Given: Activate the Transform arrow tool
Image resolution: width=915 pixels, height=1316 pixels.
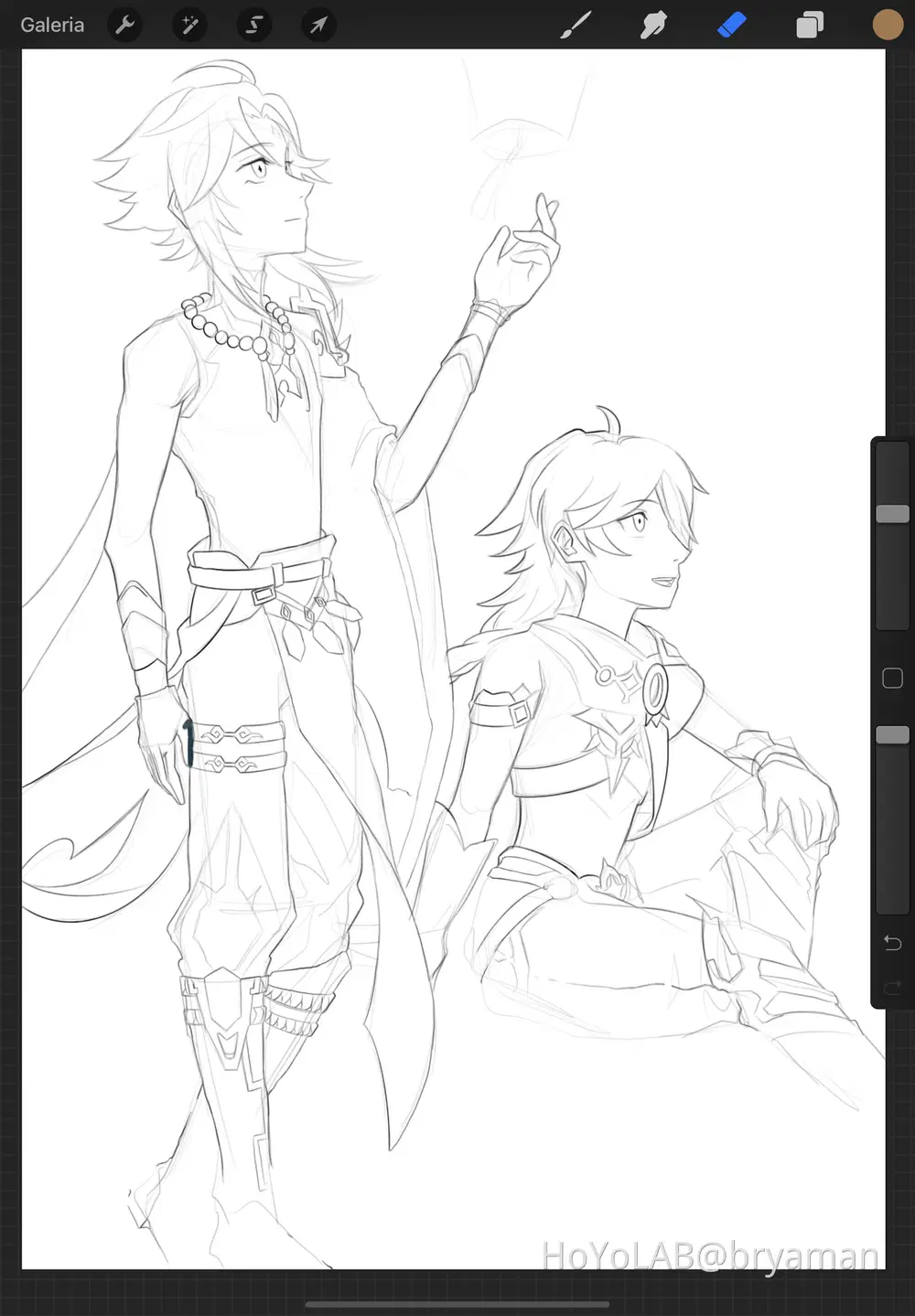Looking at the screenshot, I should 318,25.
